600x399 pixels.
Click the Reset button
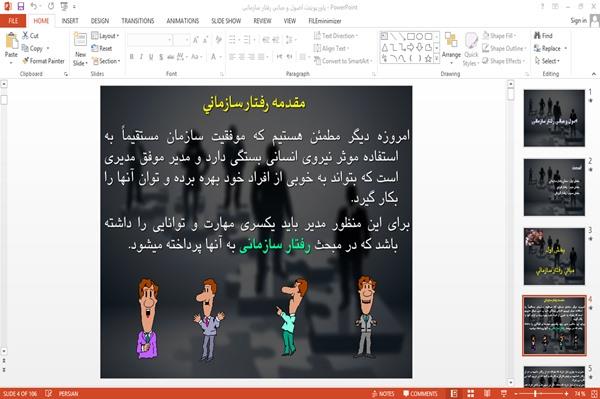[102, 48]
